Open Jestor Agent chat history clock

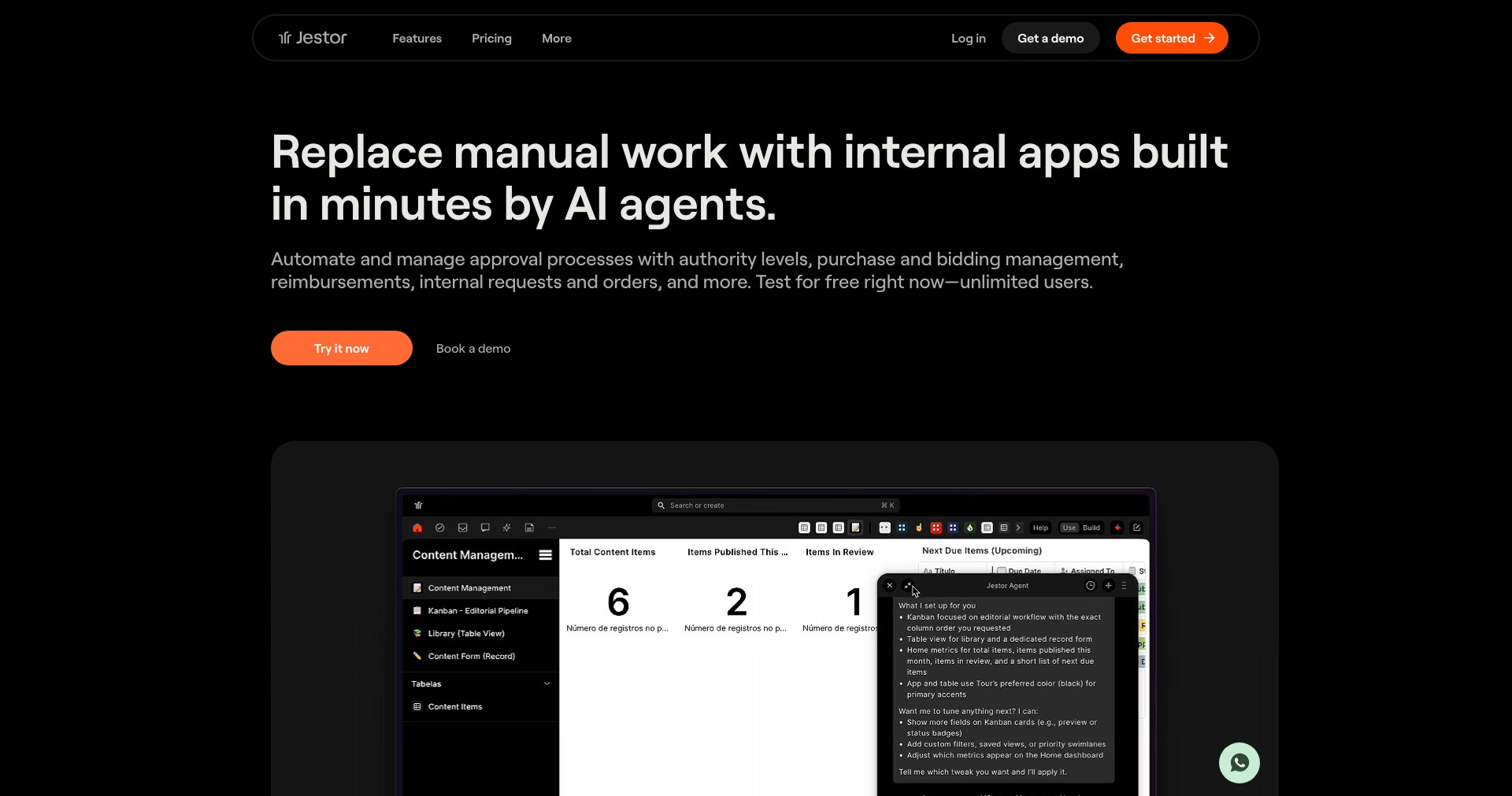[1091, 585]
